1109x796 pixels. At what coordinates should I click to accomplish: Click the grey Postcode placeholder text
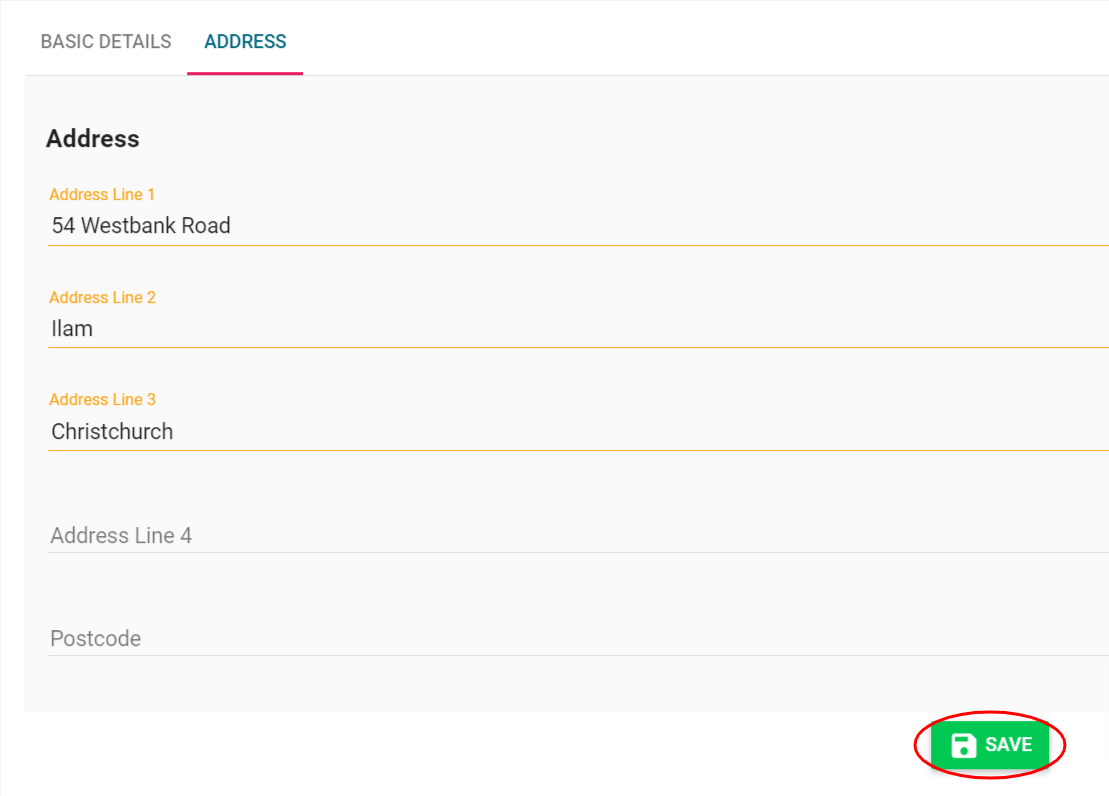point(96,639)
